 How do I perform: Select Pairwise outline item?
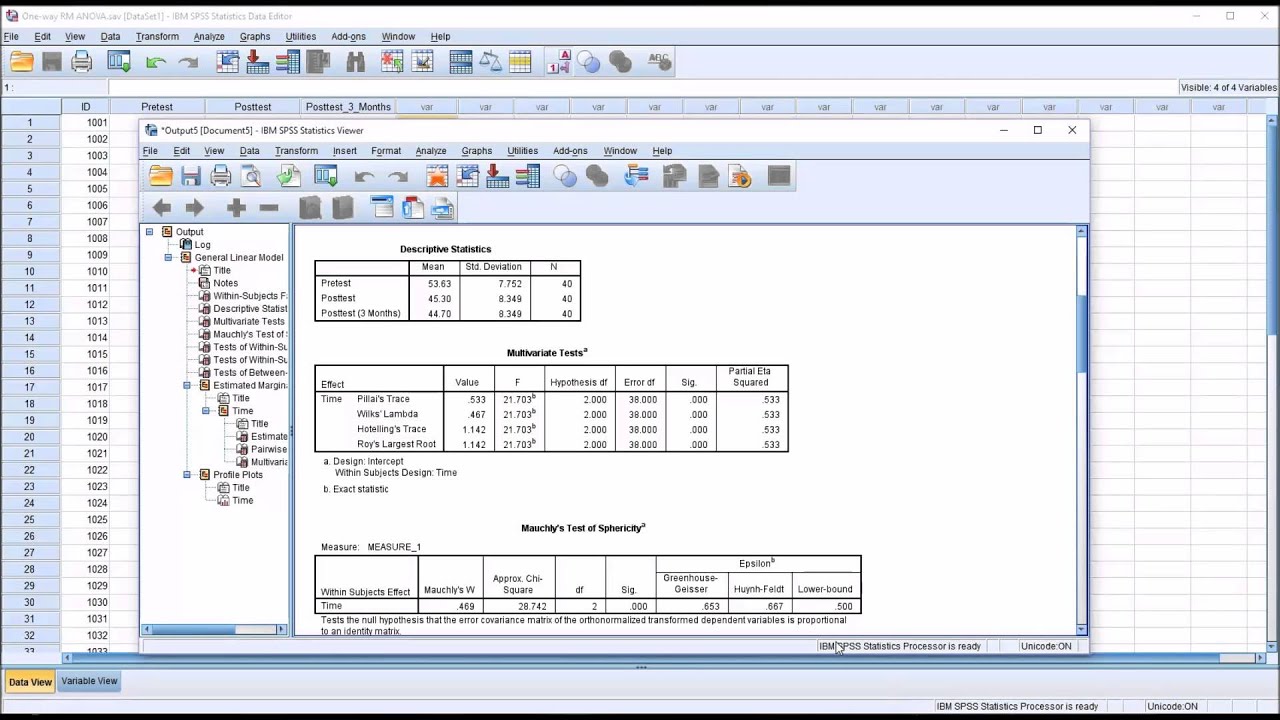pos(268,449)
